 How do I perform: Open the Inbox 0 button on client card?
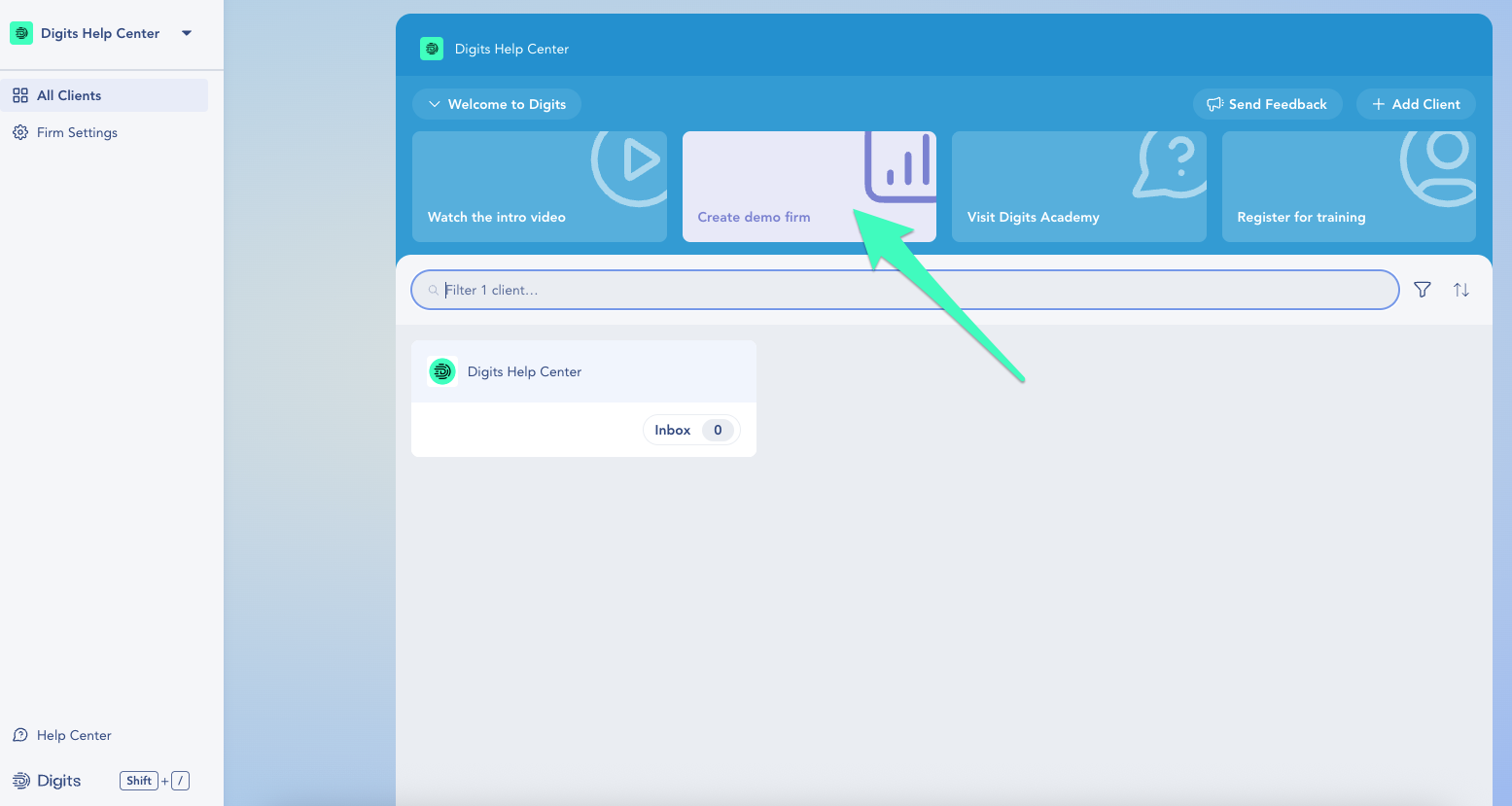pos(691,430)
